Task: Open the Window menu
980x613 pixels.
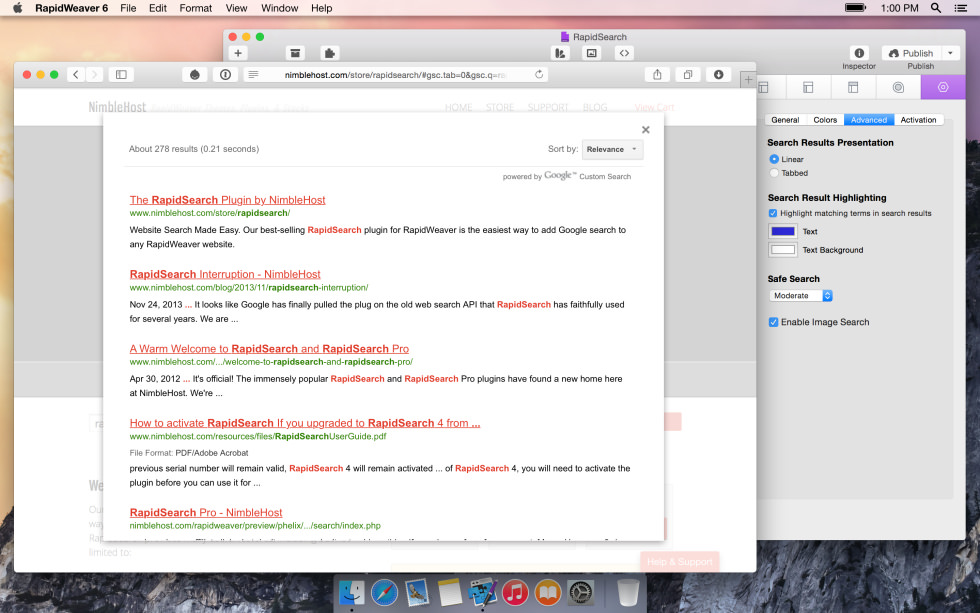Action: click(x=279, y=8)
